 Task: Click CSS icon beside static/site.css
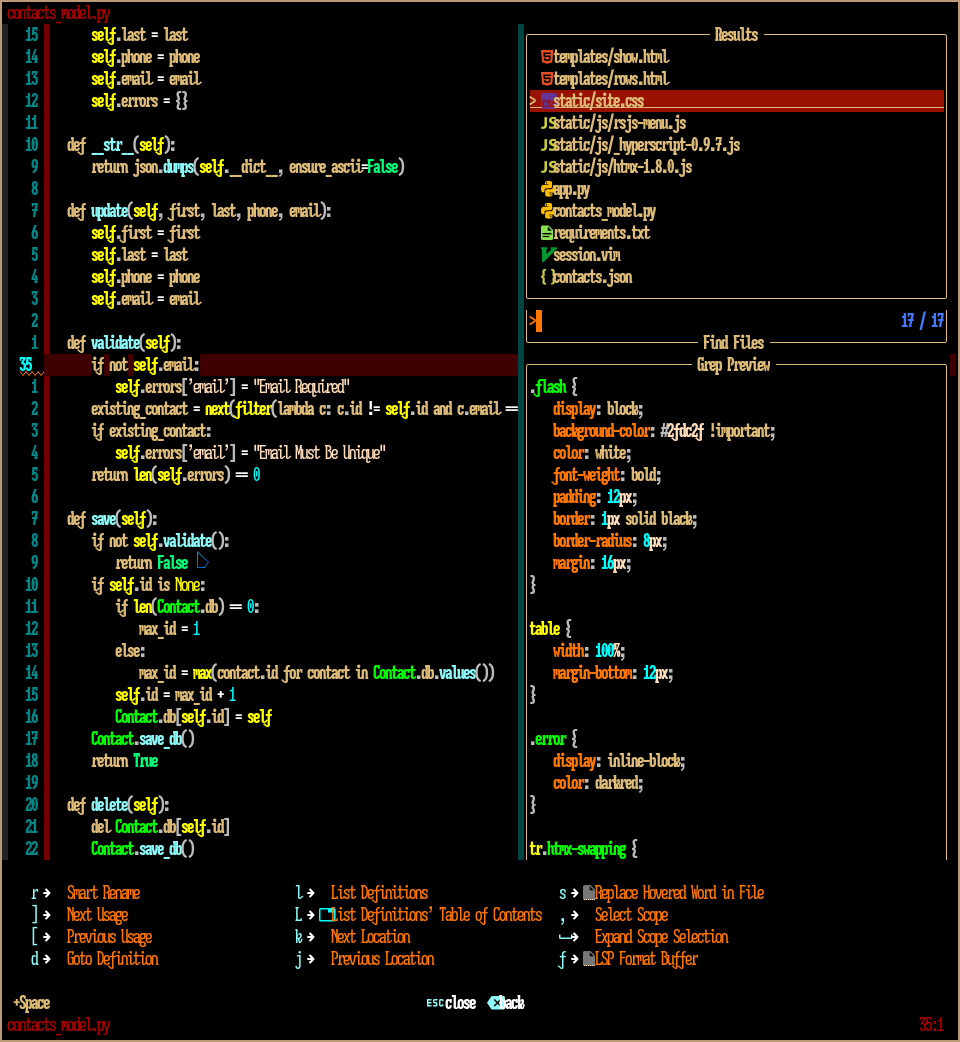pyautogui.click(x=547, y=101)
